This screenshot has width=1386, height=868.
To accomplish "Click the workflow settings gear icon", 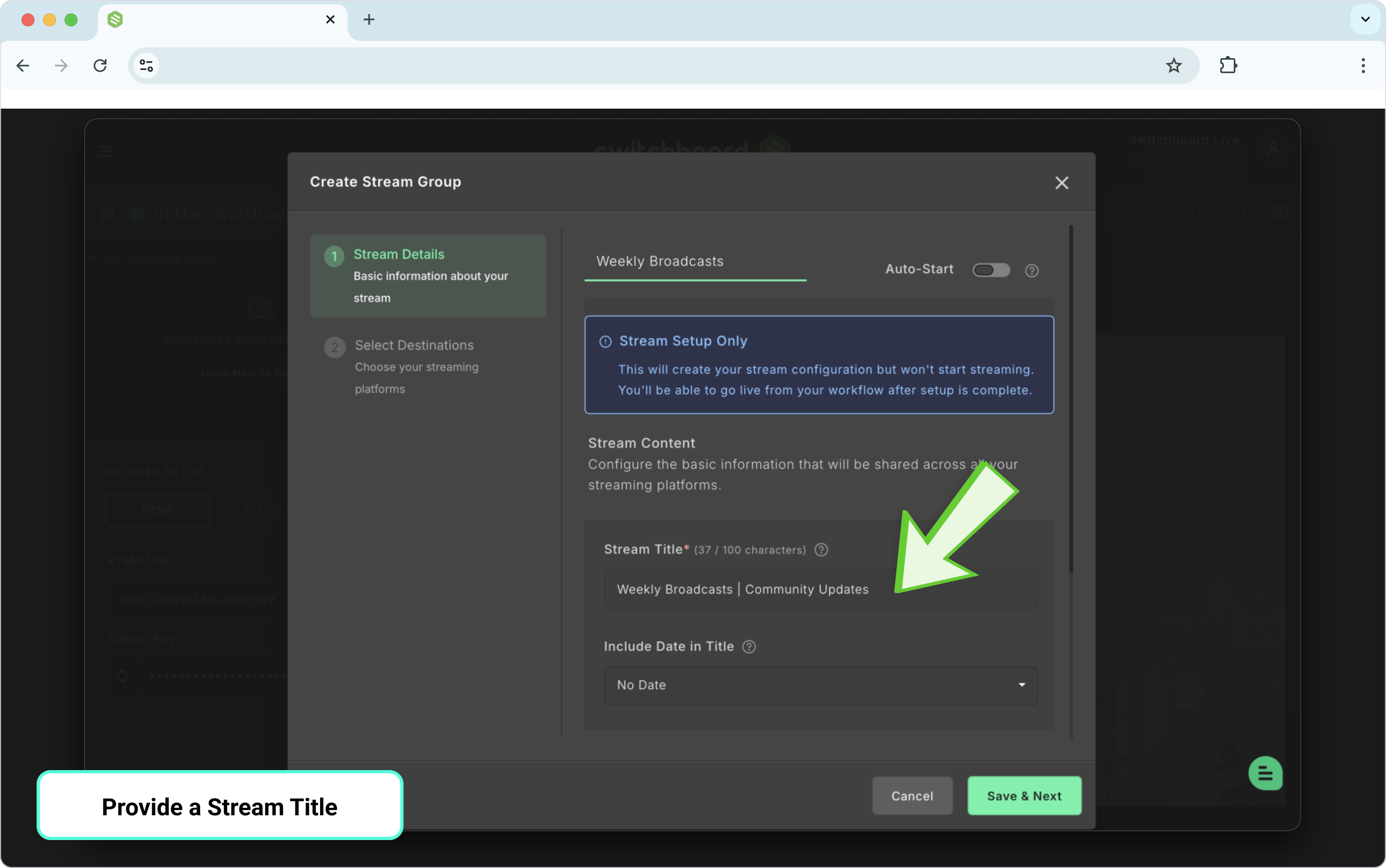I will coord(108,214).
